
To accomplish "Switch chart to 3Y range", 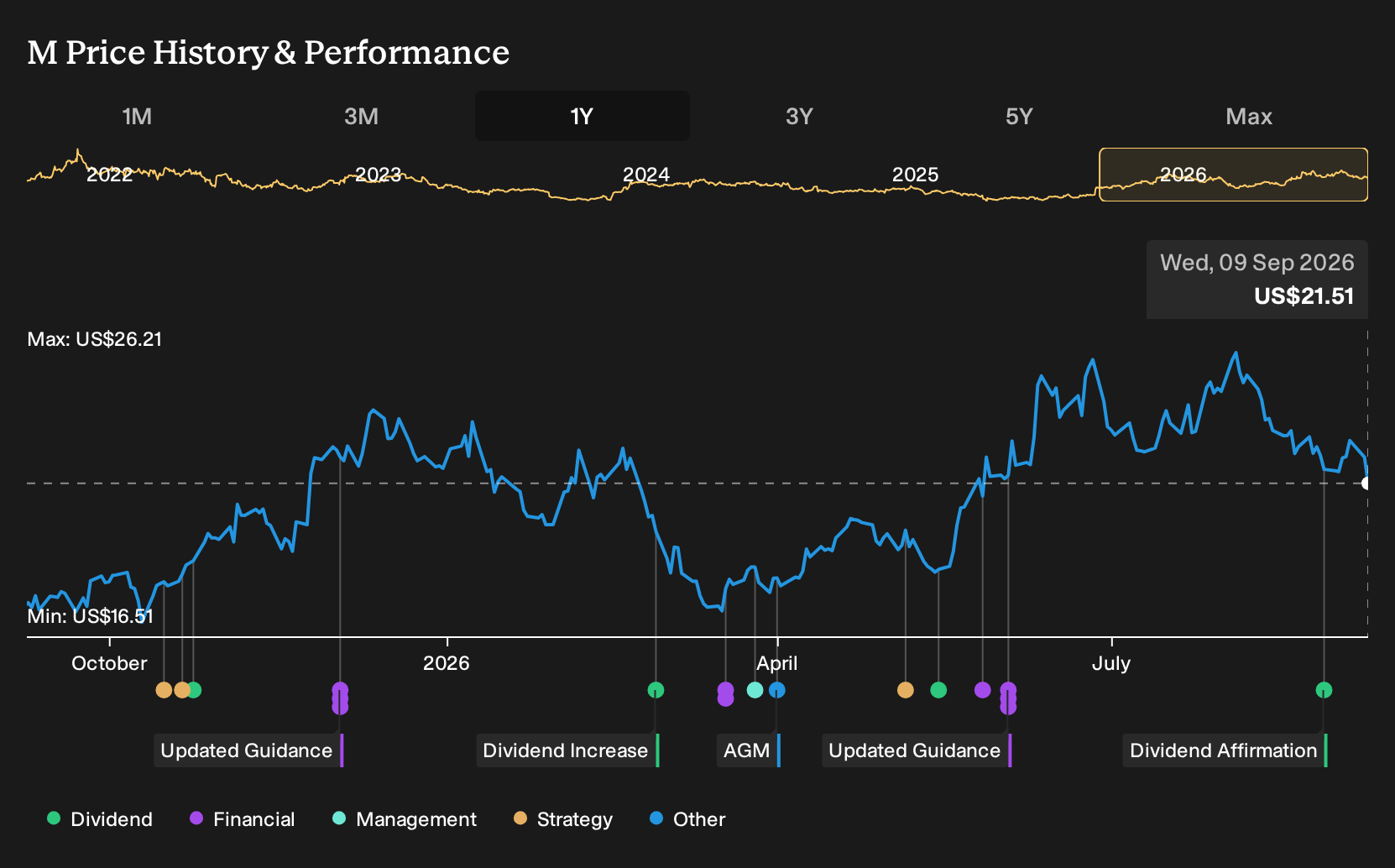I will point(799,116).
